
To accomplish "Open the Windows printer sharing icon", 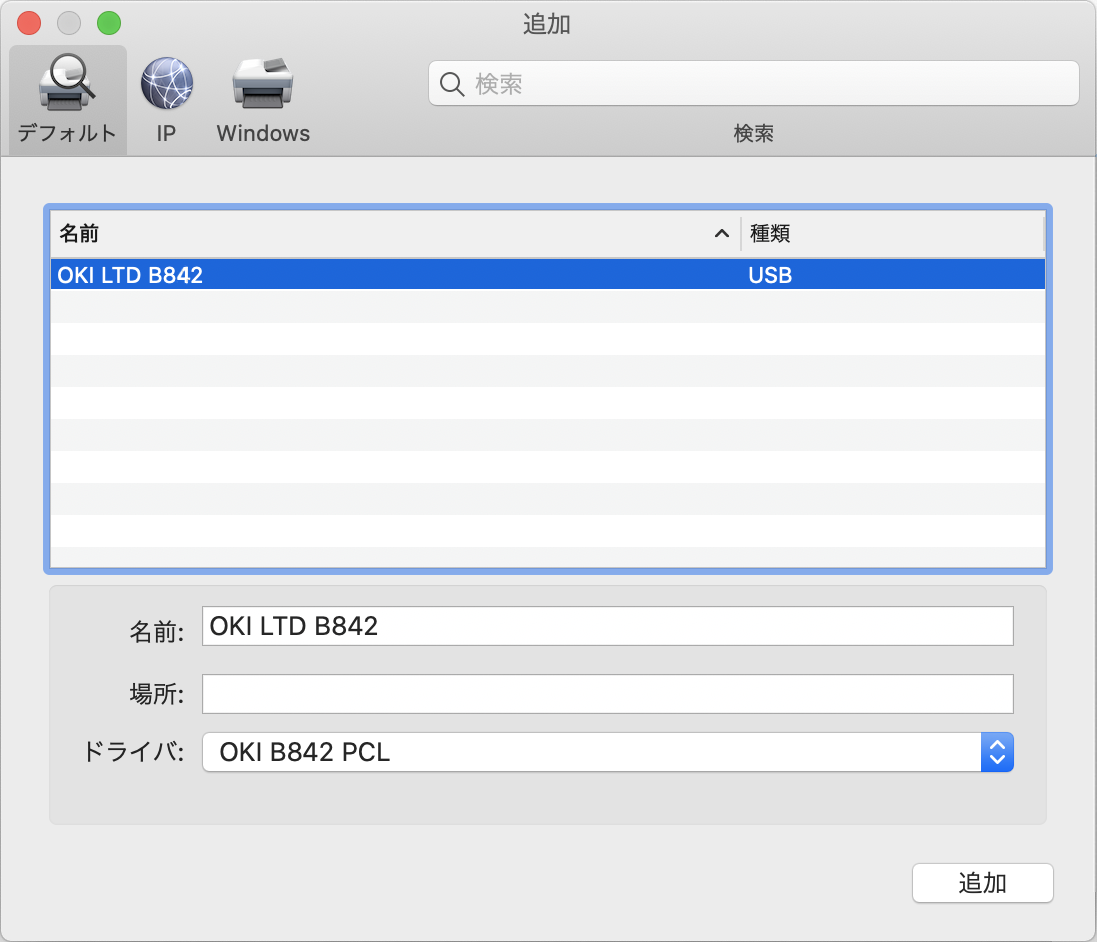I will [x=263, y=84].
